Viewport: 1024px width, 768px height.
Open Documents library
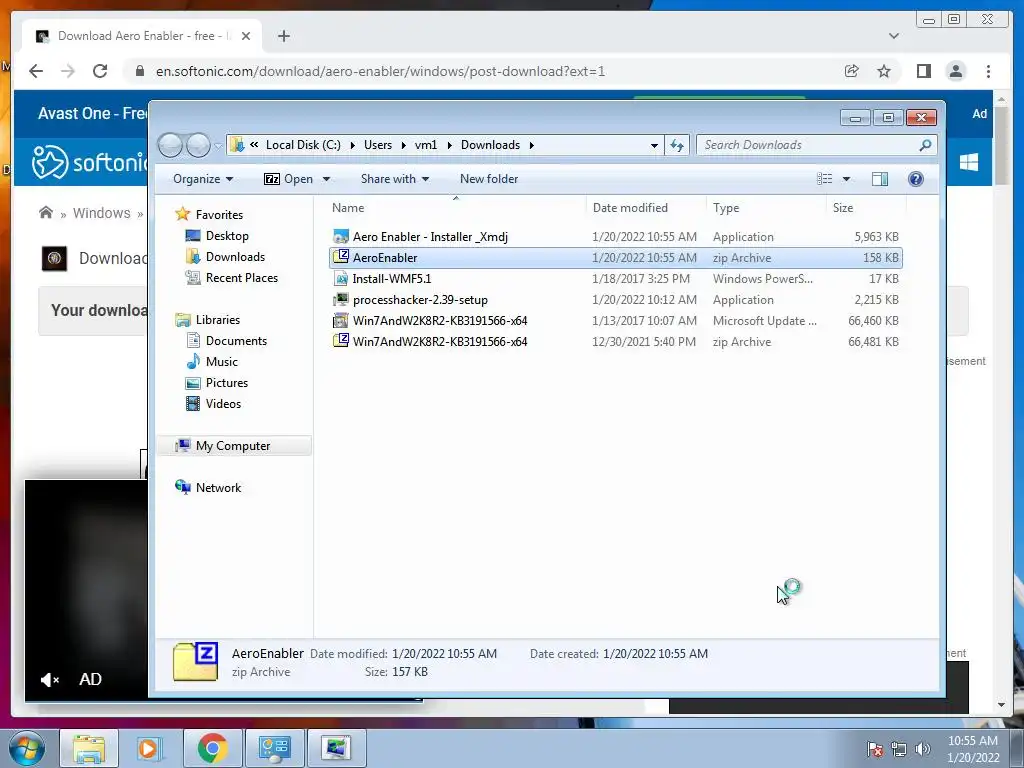tap(236, 341)
